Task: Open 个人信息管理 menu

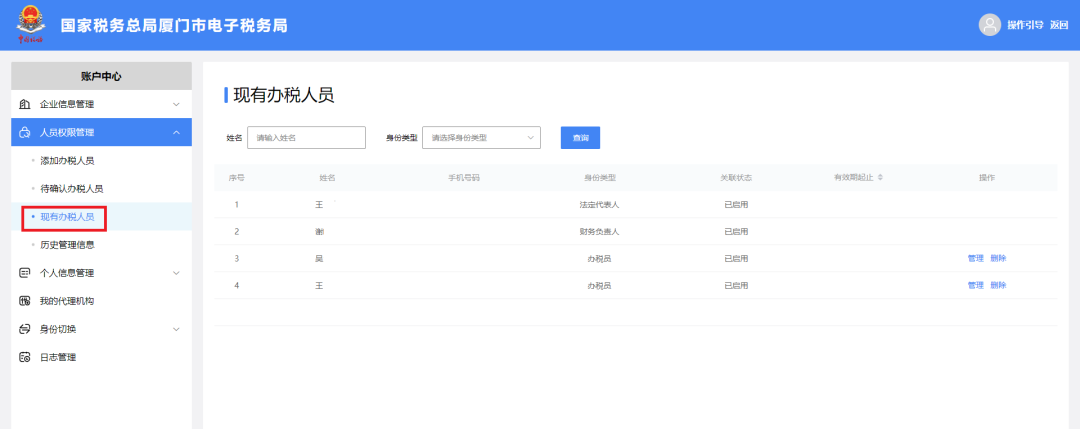Action: pos(101,273)
